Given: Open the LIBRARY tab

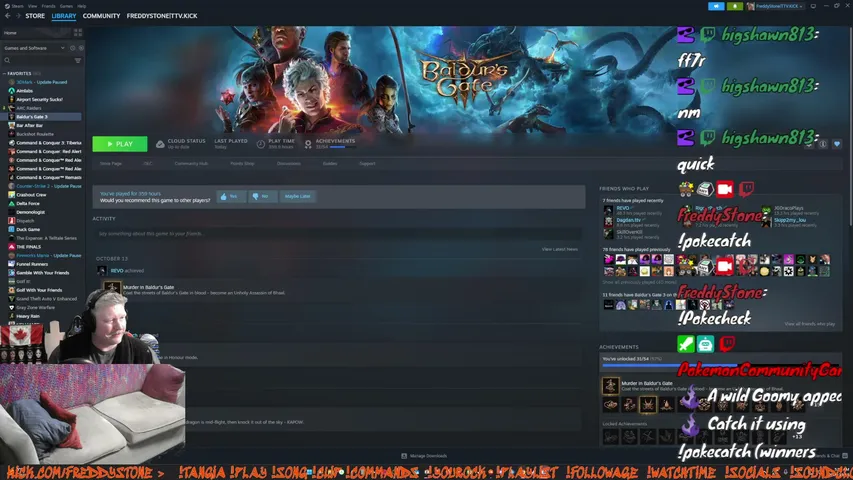Looking at the screenshot, I should [64, 16].
